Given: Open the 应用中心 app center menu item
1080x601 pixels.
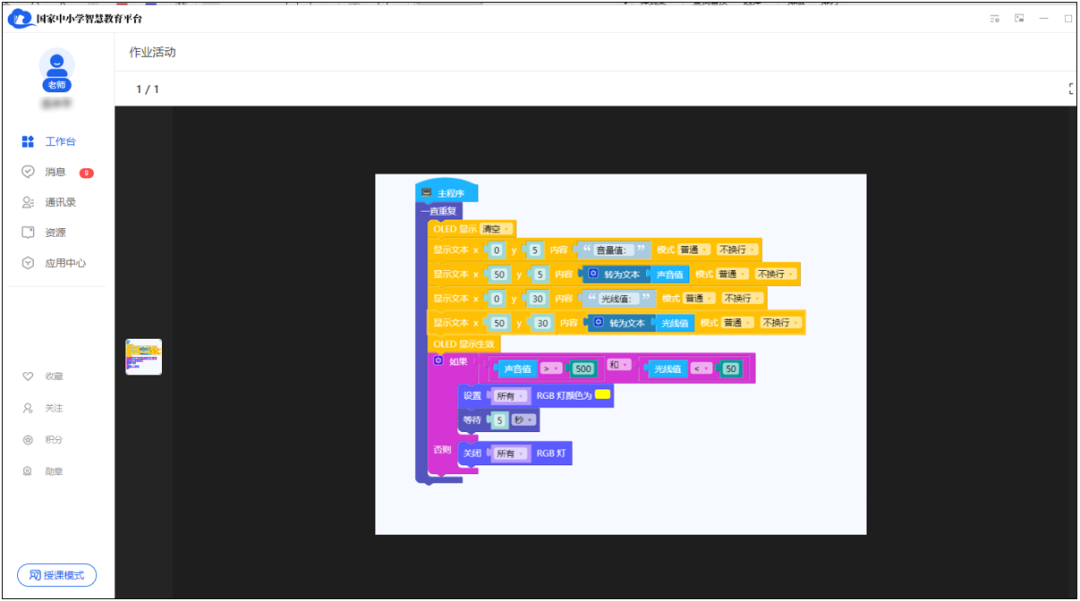Looking at the screenshot, I should tap(65, 263).
